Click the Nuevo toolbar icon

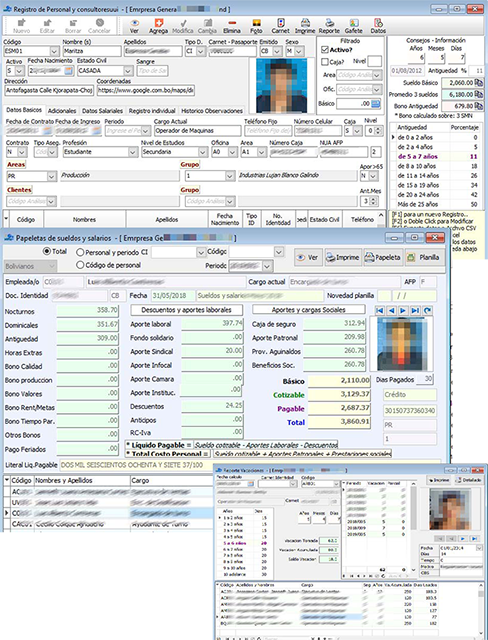[x=22, y=23]
